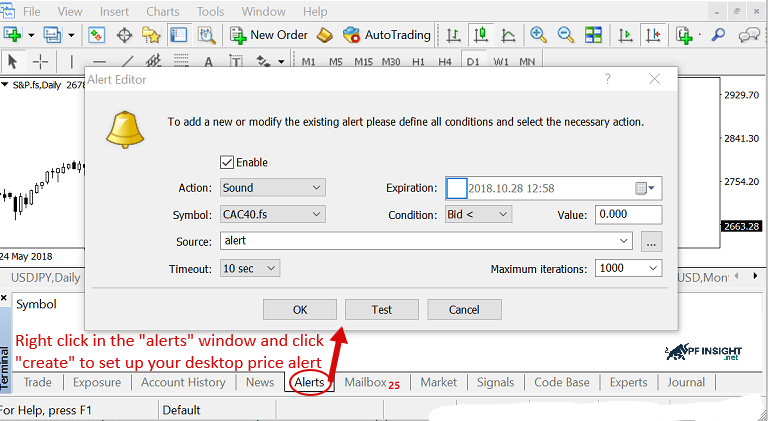Viewport: 768px width, 421px height.
Task: Click into the Value input field
Action: [x=628, y=214]
